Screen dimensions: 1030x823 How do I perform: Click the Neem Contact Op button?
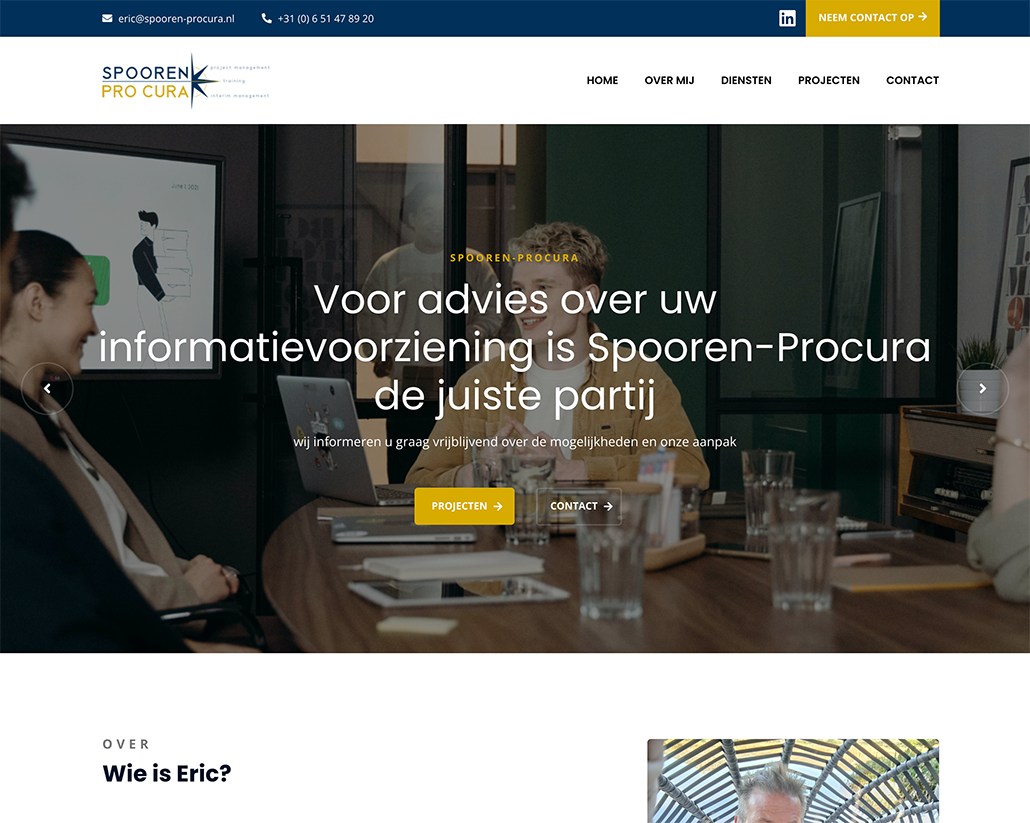click(x=872, y=18)
